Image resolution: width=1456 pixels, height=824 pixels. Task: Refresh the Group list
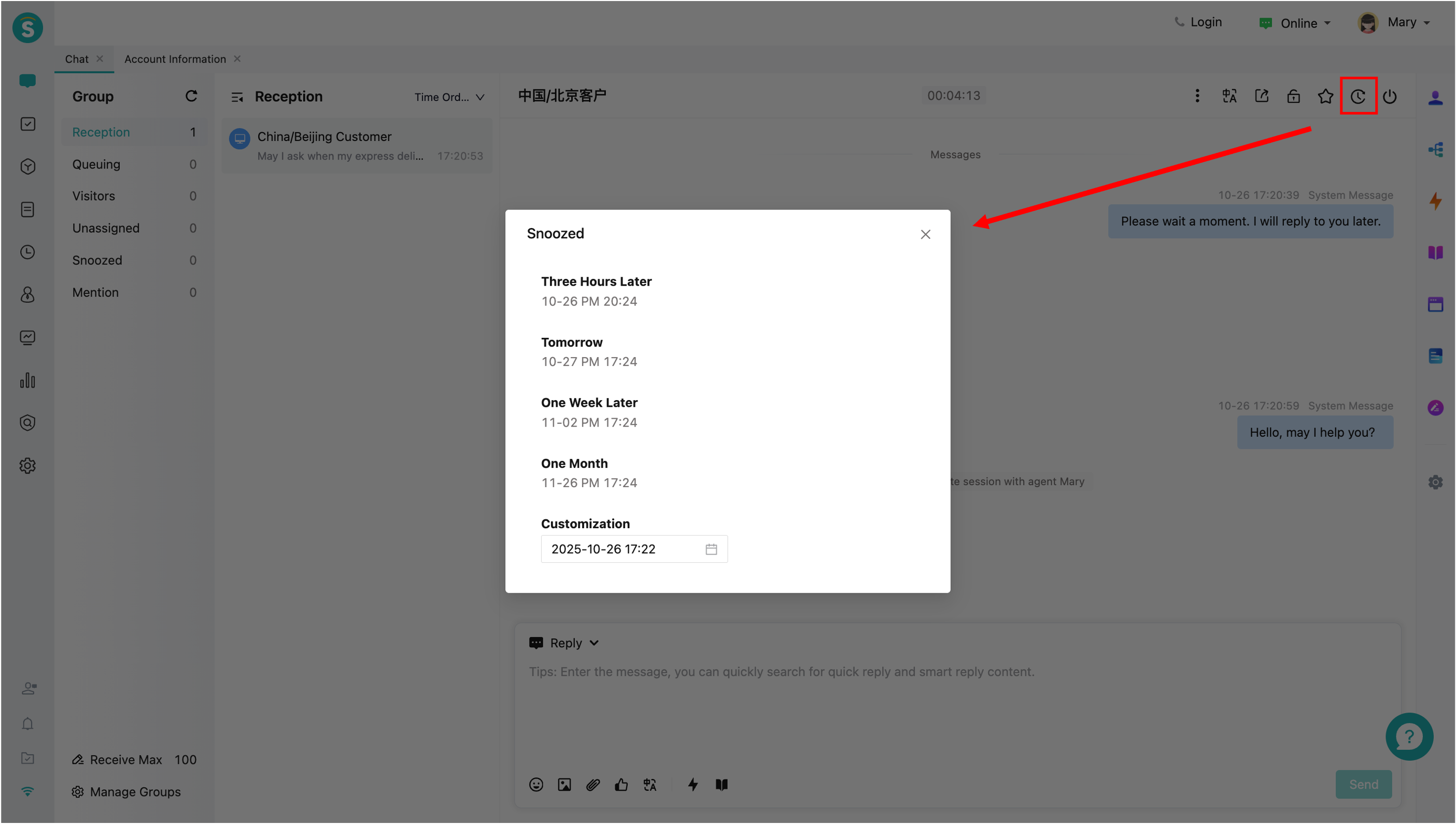point(191,96)
